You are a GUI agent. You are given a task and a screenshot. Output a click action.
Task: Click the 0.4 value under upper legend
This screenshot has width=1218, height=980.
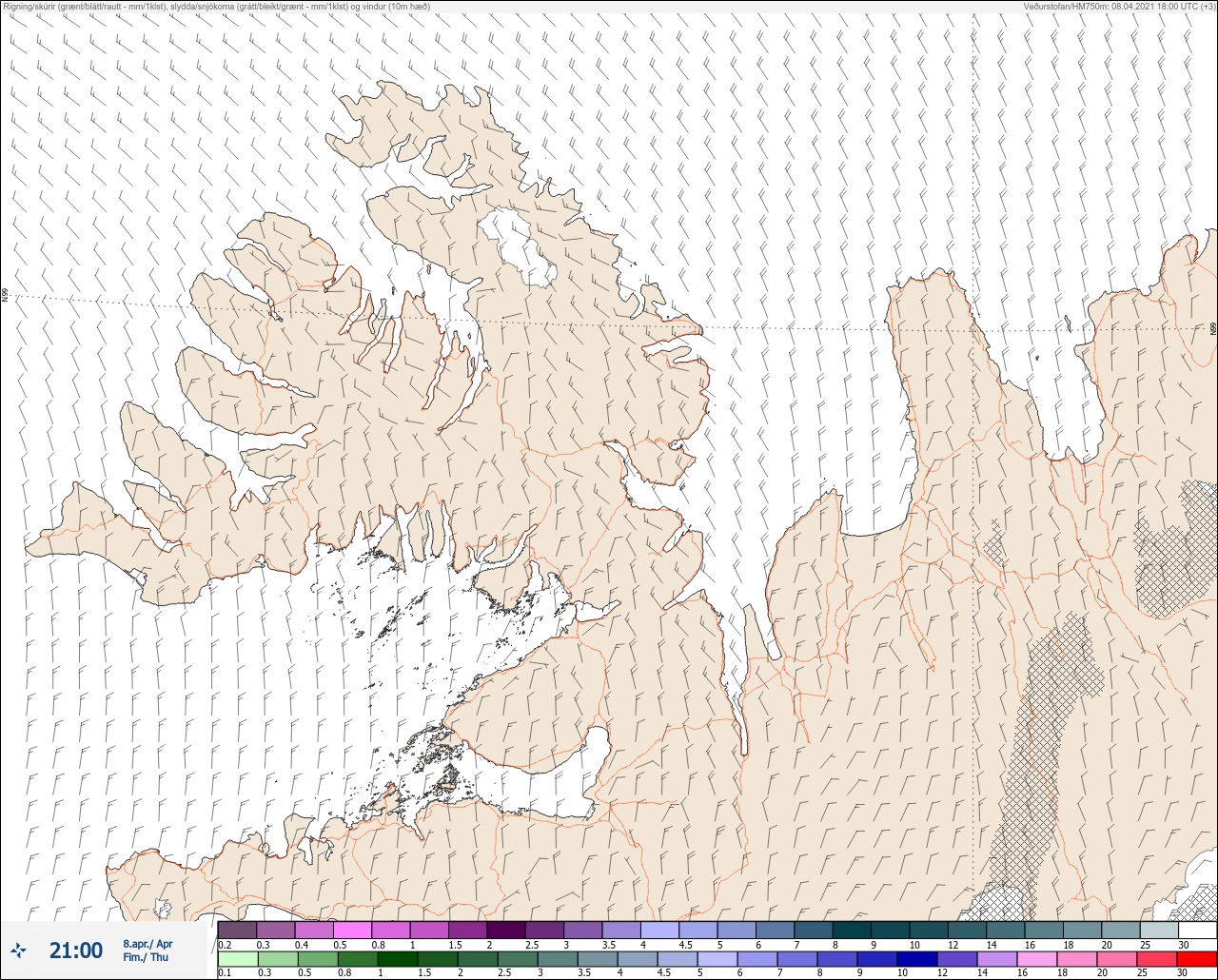pos(302,945)
